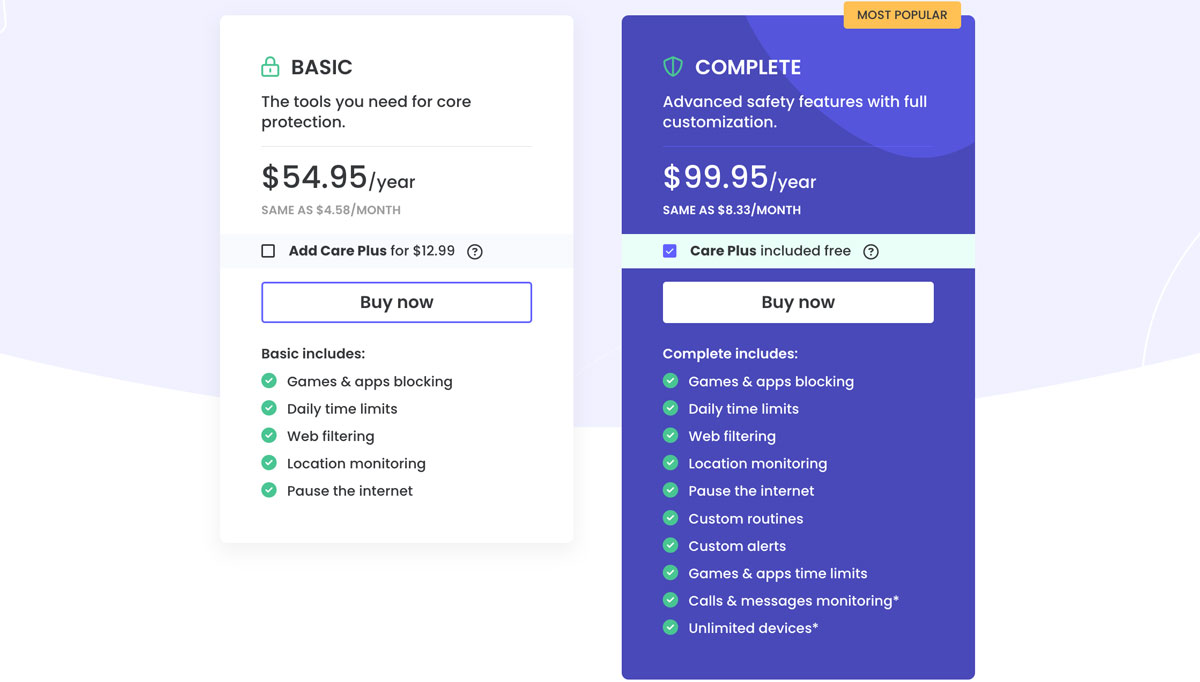1200x682 pixels.
Task: Uncheck the Care Plus included free checkbox
Action: (x=670, y=251)
